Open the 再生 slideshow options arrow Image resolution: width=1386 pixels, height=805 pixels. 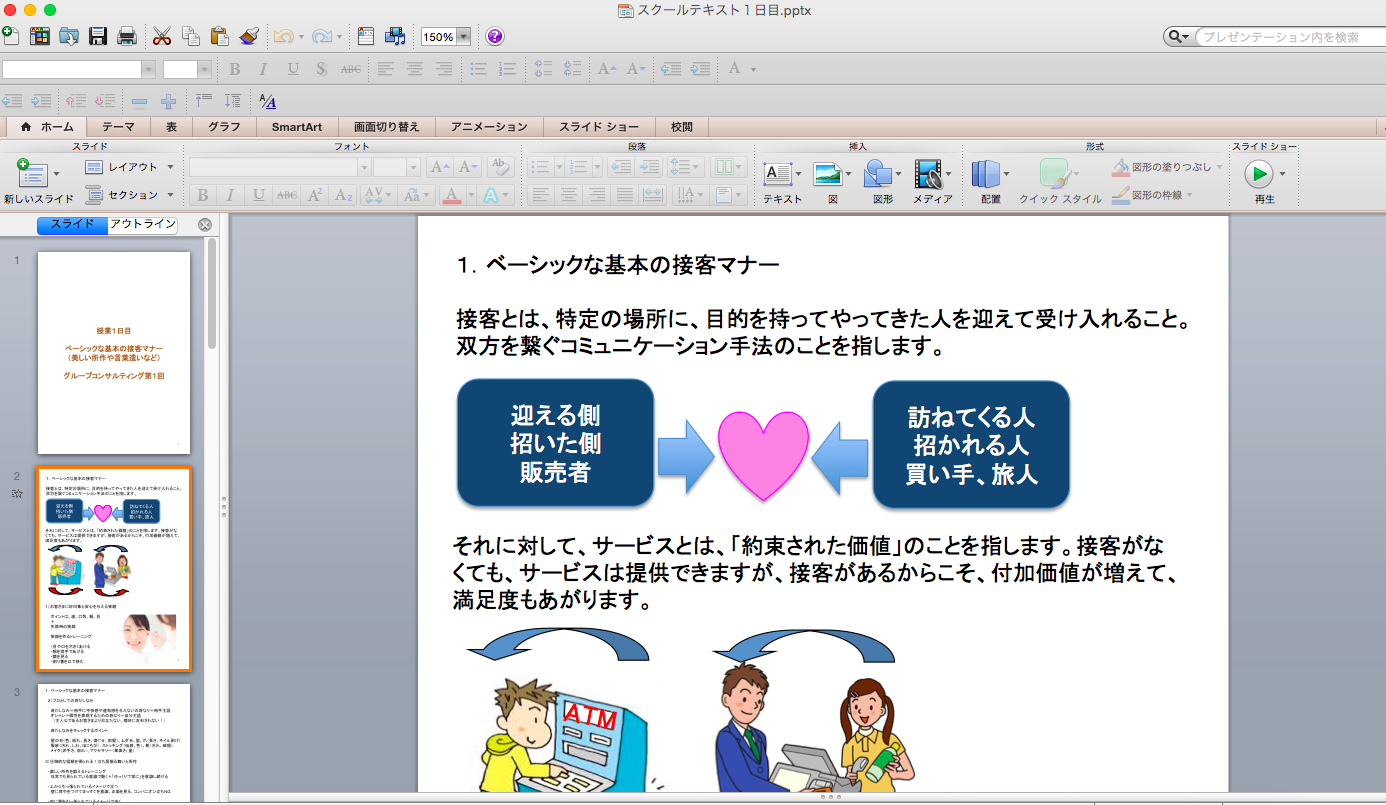tap(1282, 174)
